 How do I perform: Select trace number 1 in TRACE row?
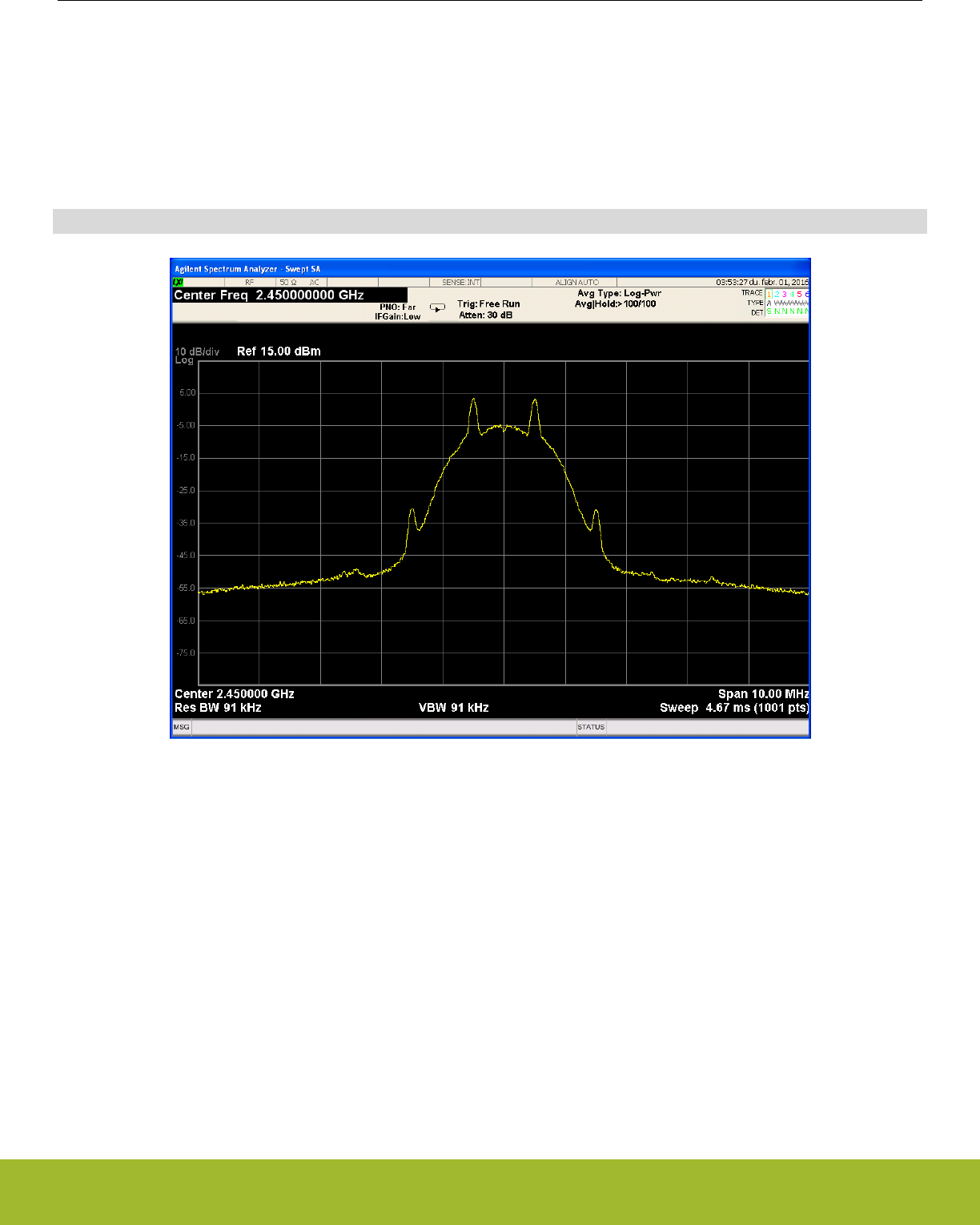coord(769,294)
